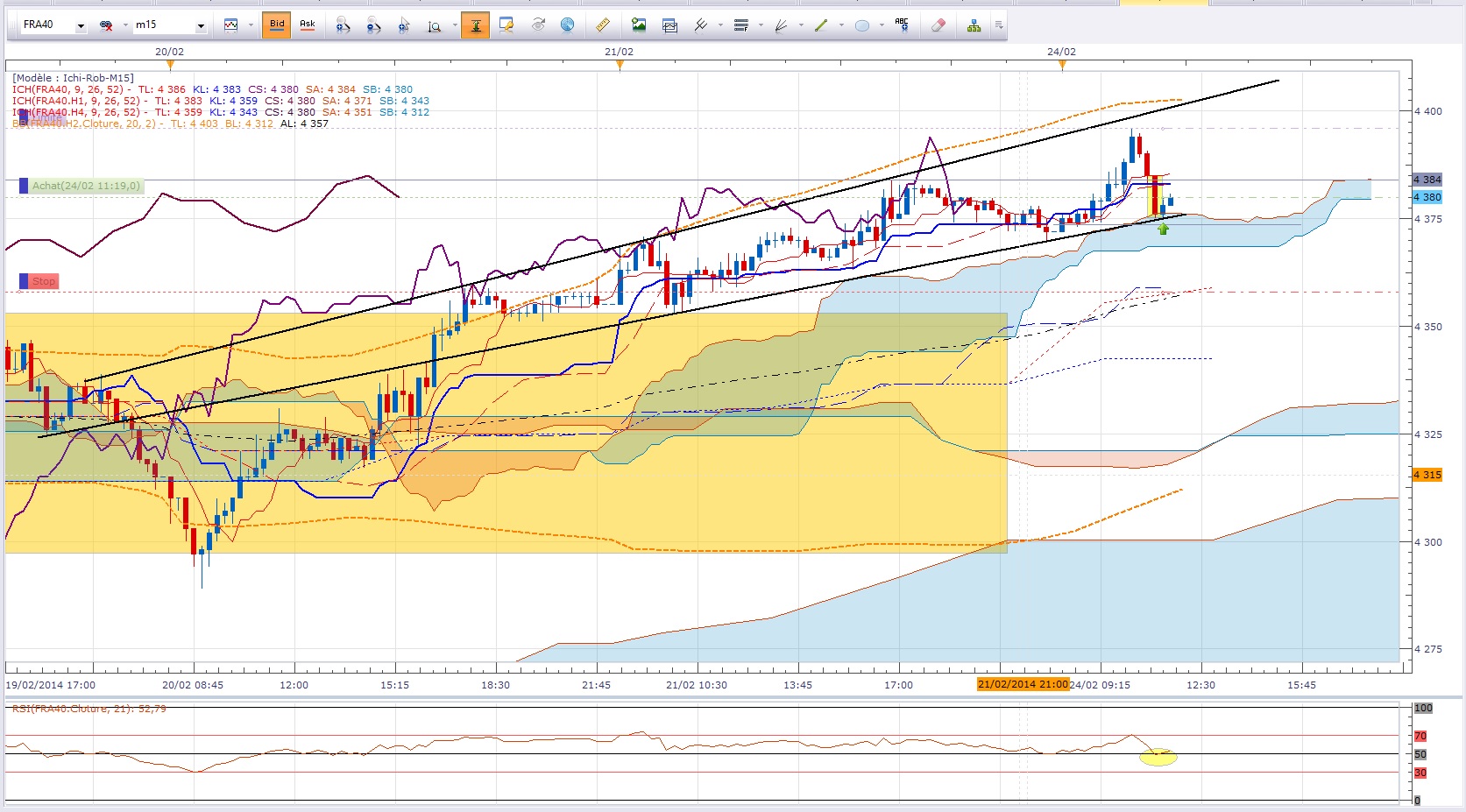Click the globe icon in toolbar
The height and width of the screenshot is (812, 1466).
tap(568, 25)
